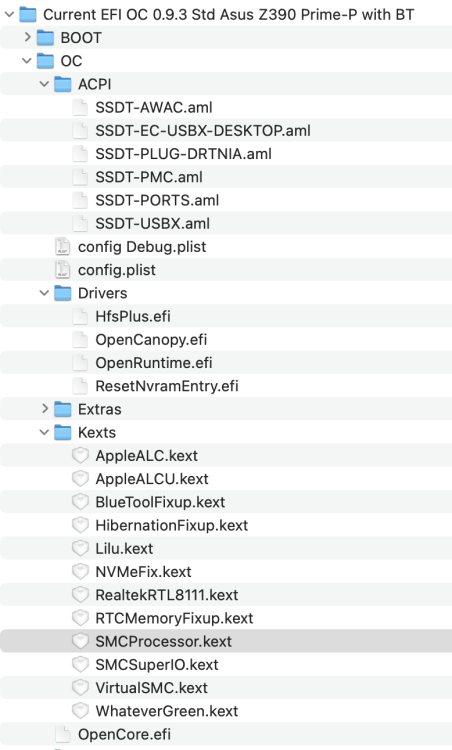Image resolution: width=452 pixels, height=750 pixels.
Task: Select the HibernationFixup.kext name
Action: pos(172,525)
